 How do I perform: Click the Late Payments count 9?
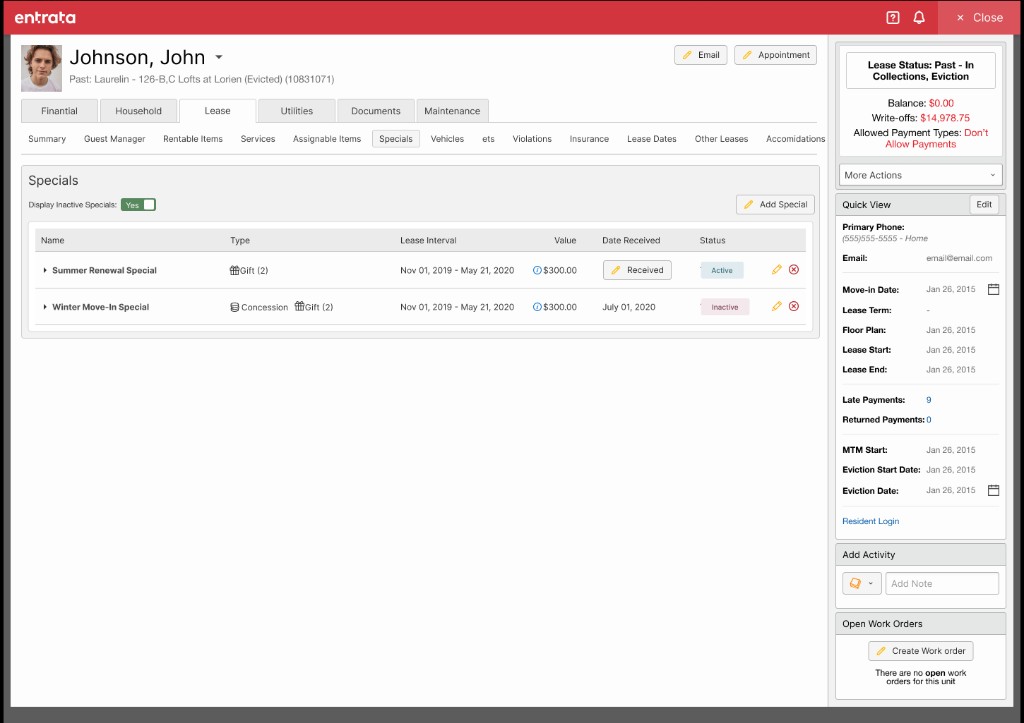(929, 400)
